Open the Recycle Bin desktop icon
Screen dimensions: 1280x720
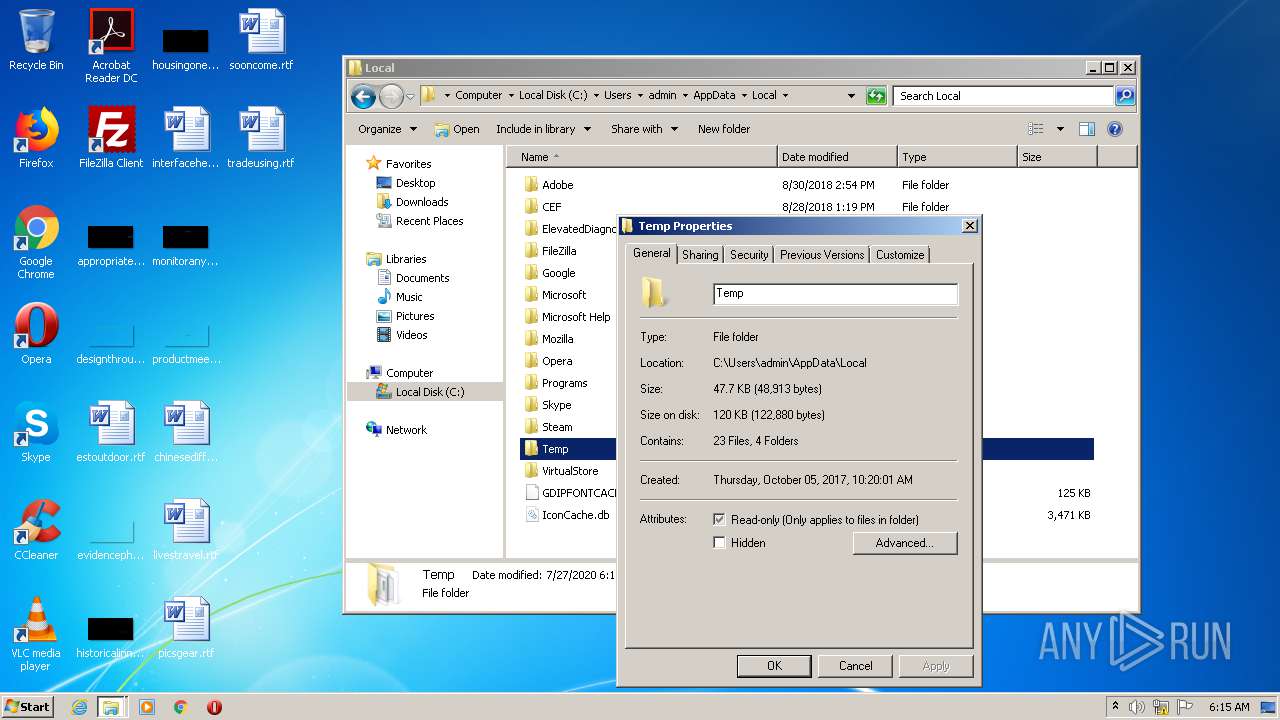[36, 40]
